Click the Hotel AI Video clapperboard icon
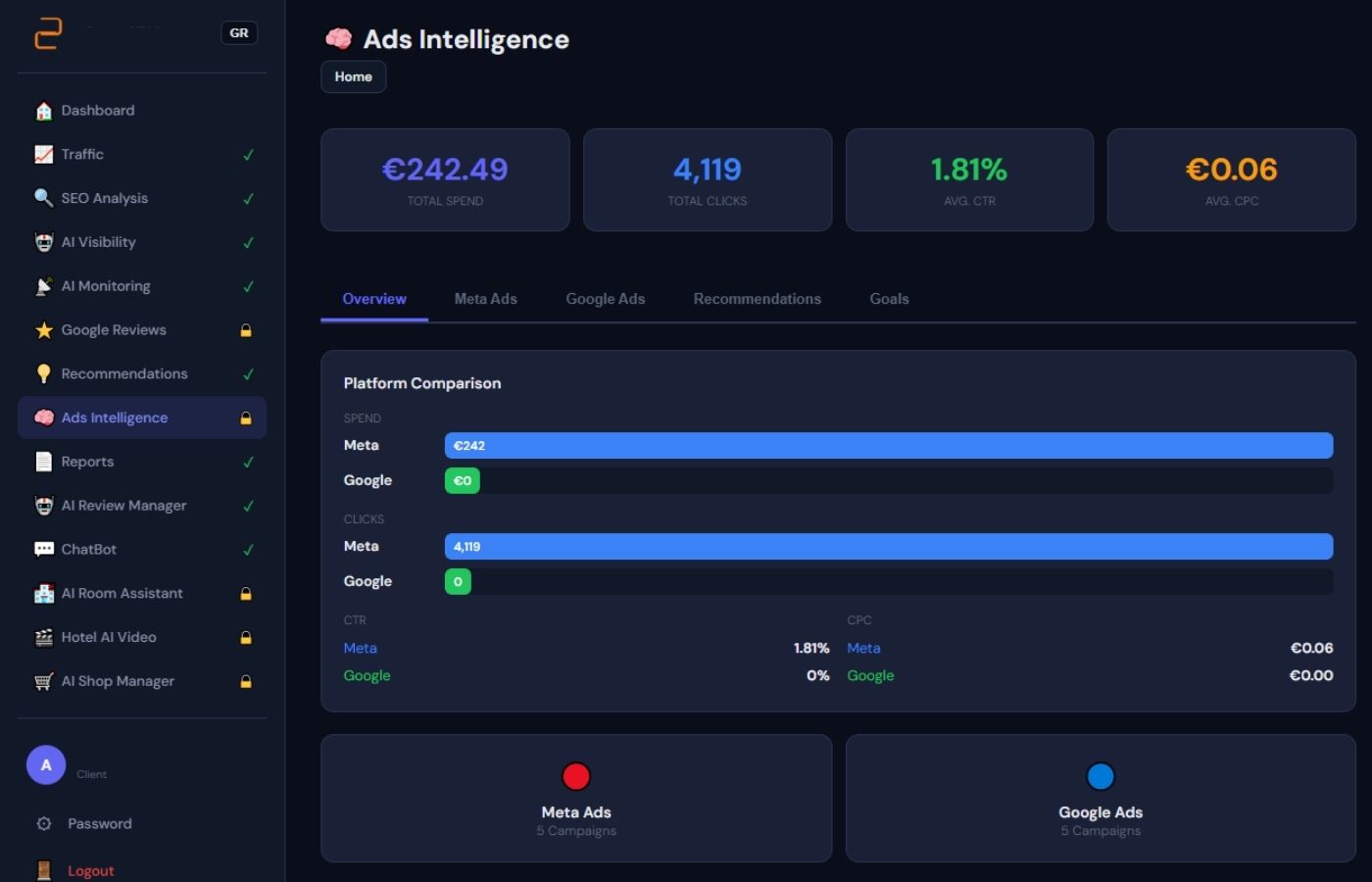Viewport: 1372px width, 882px height. (x=44, y=637)
